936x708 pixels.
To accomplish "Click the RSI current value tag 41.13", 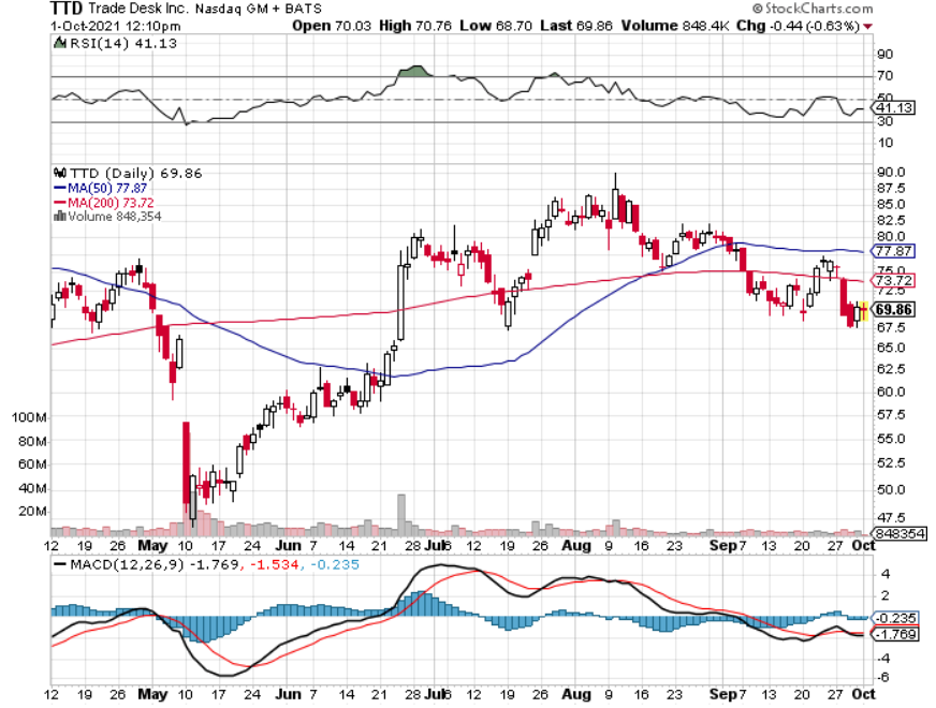I will coord(894,108).
